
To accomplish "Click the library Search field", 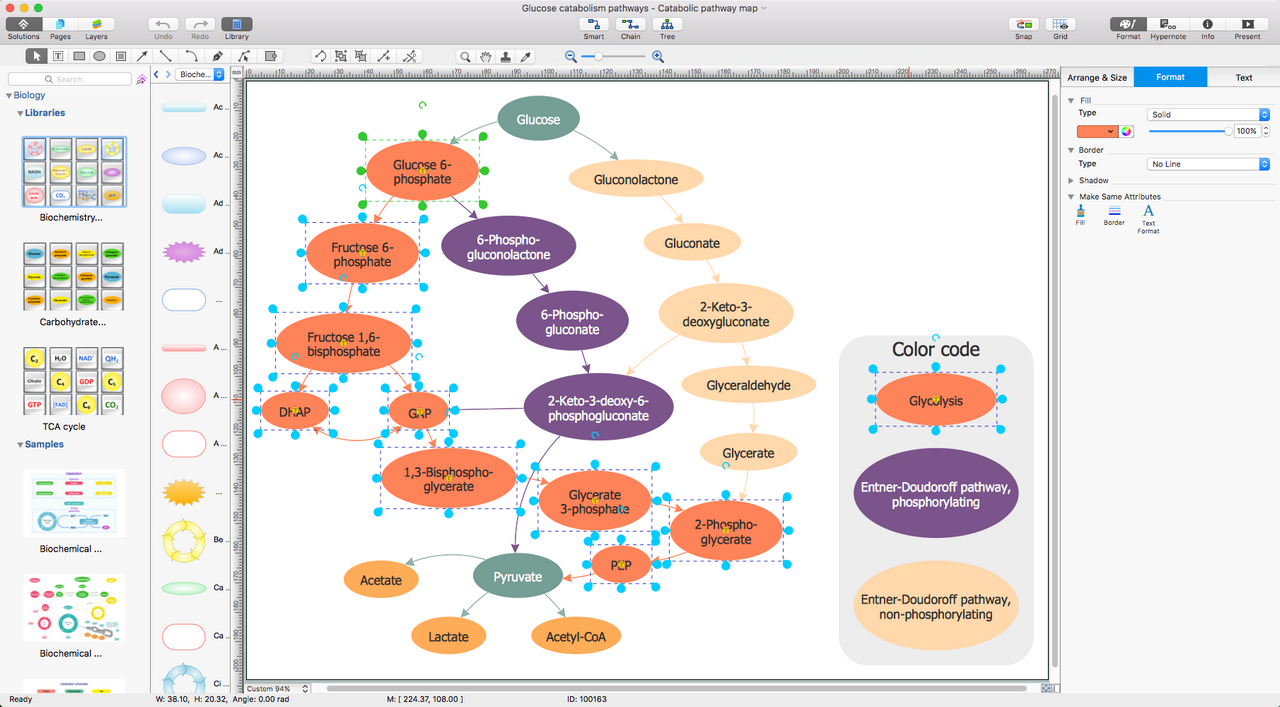I will click(x=70, y=79).
